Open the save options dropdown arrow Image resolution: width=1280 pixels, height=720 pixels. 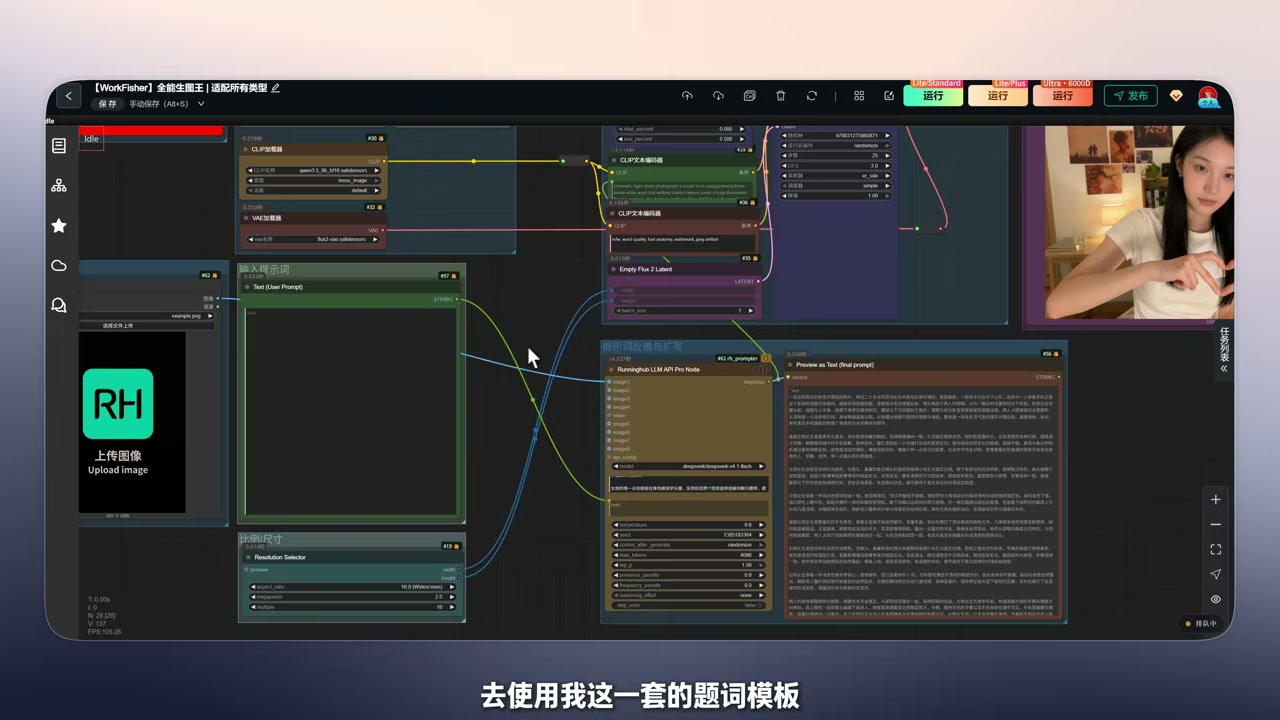click(x=201, y=104)
